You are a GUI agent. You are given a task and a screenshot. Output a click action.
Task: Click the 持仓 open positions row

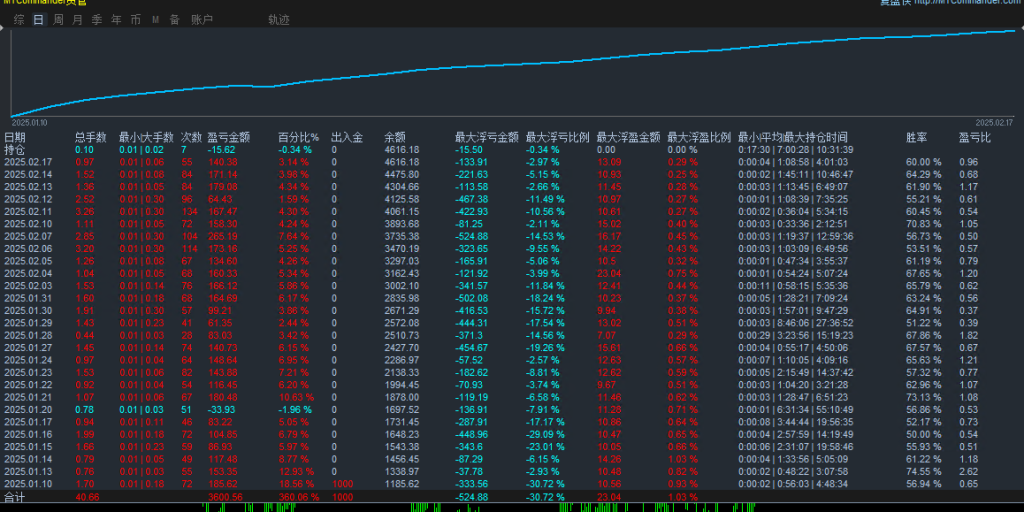(16, 149)
